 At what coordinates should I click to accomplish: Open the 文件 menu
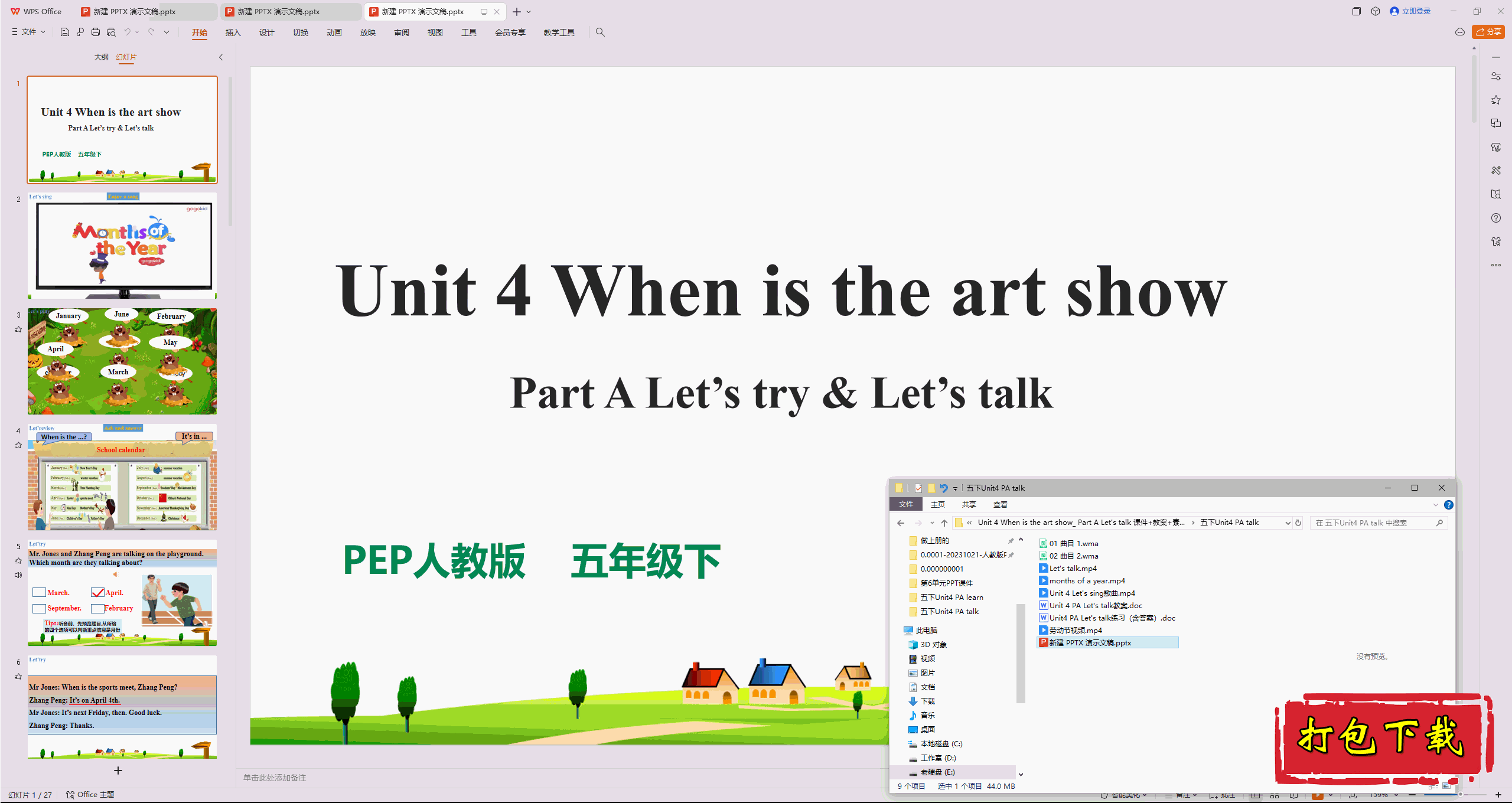[28, 32]
